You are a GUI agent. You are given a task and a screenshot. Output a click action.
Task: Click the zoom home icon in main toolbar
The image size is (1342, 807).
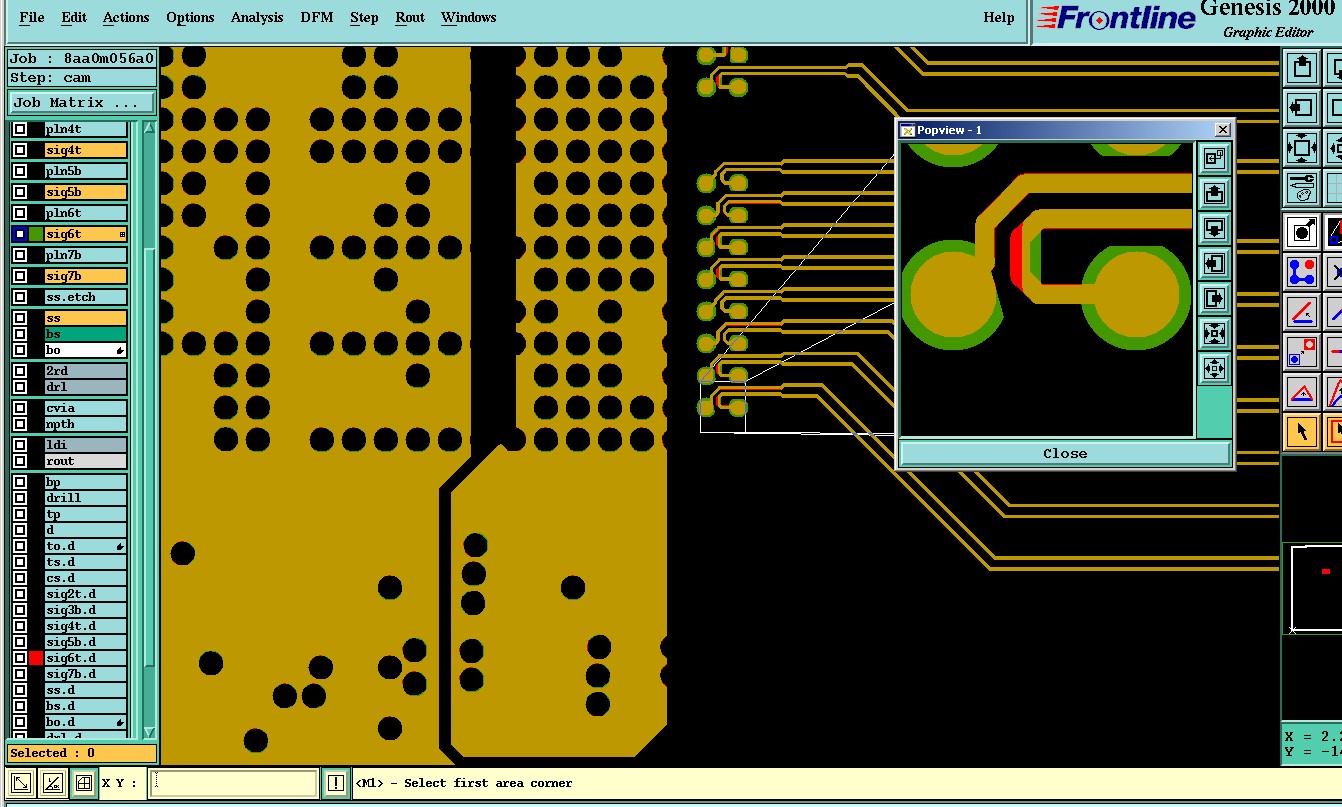(1301, 147)
